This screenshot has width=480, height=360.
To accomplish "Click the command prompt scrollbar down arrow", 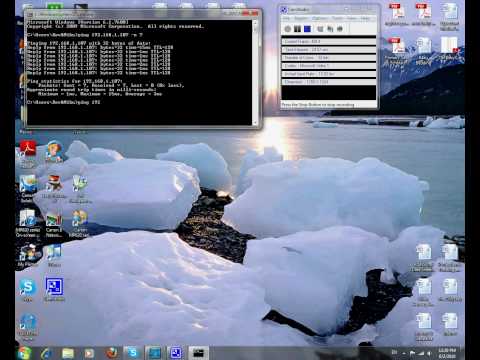I will (255, 123).
